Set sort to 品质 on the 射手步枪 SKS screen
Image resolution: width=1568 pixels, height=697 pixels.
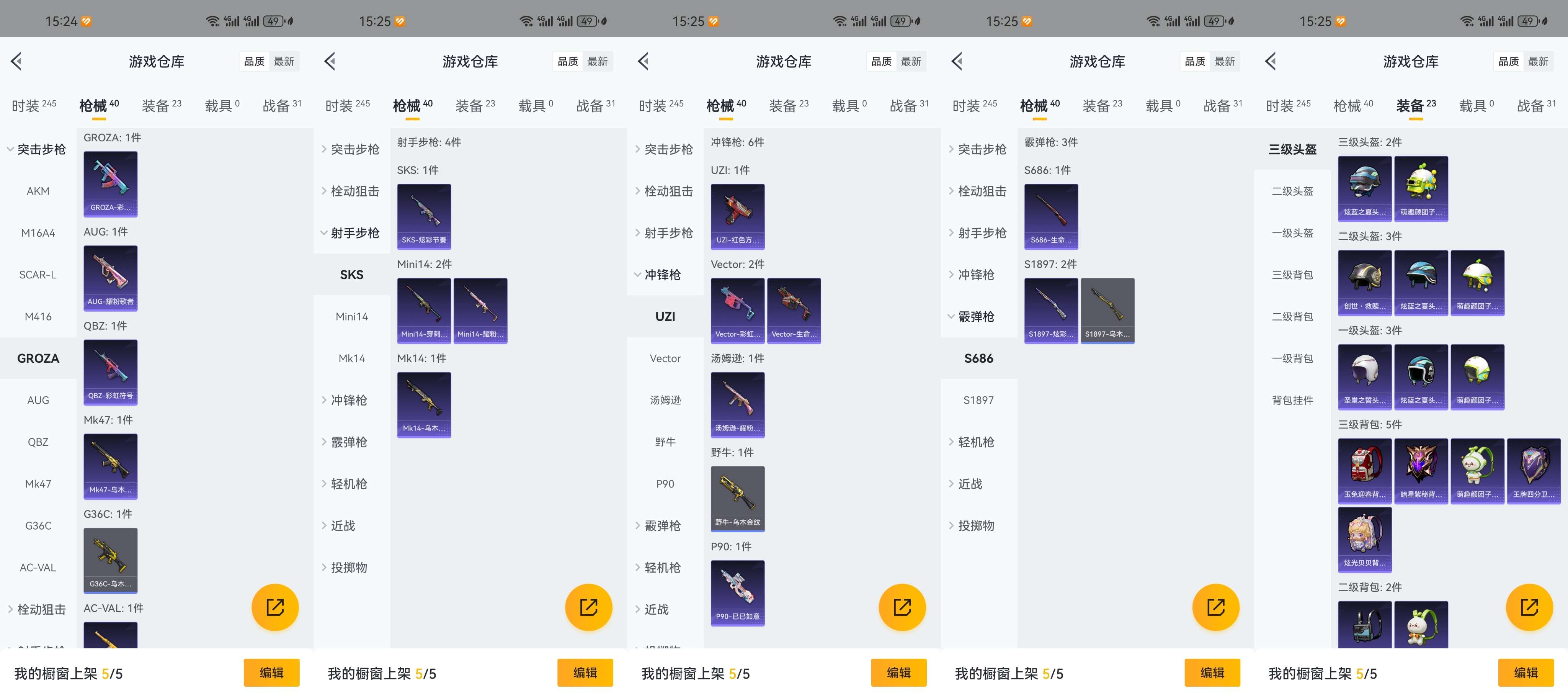click(568, 62)
